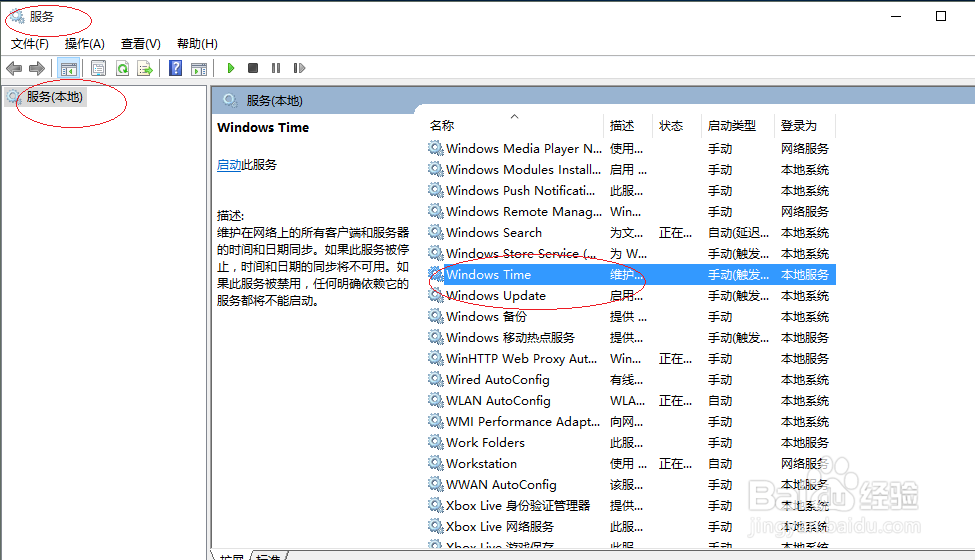Select the Windows Search service row

tap(631, 232)
